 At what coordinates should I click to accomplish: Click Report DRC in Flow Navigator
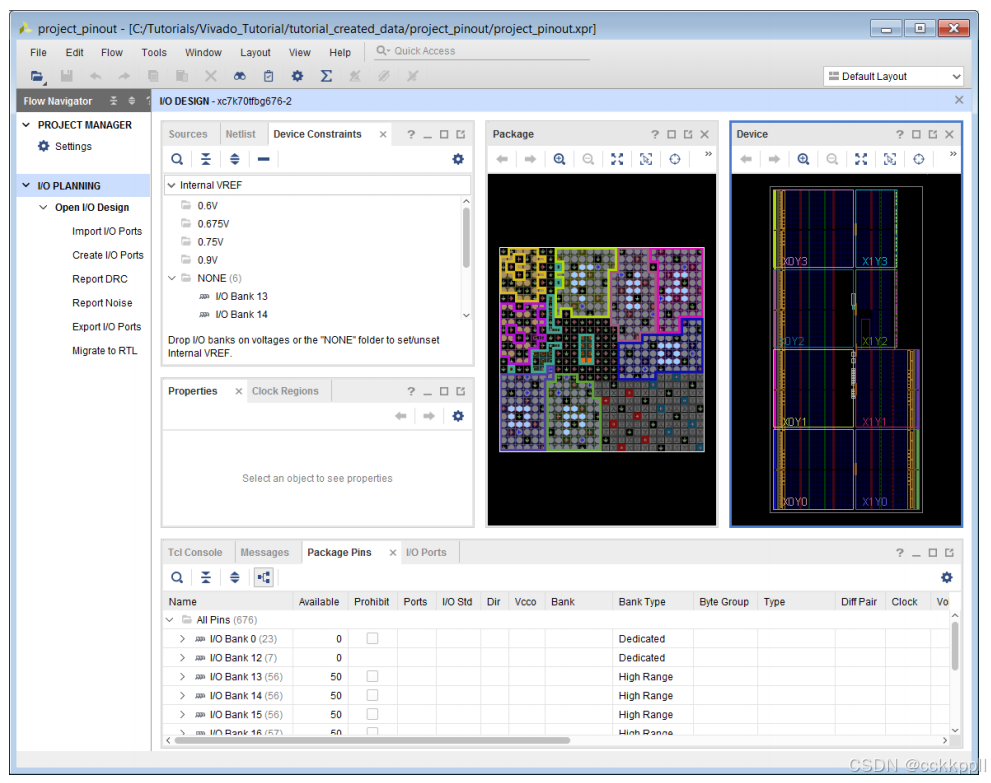100,279
